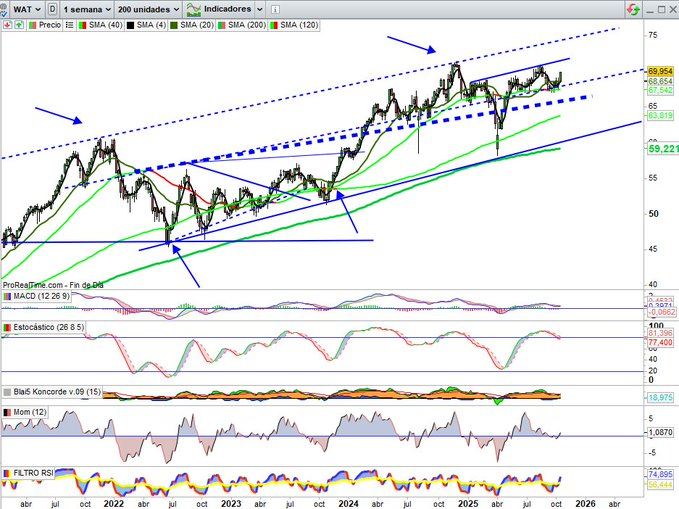This screenshot has width=679, height=509.
Task: Click the 77,400 stochastic value
Action: point(660,343)
